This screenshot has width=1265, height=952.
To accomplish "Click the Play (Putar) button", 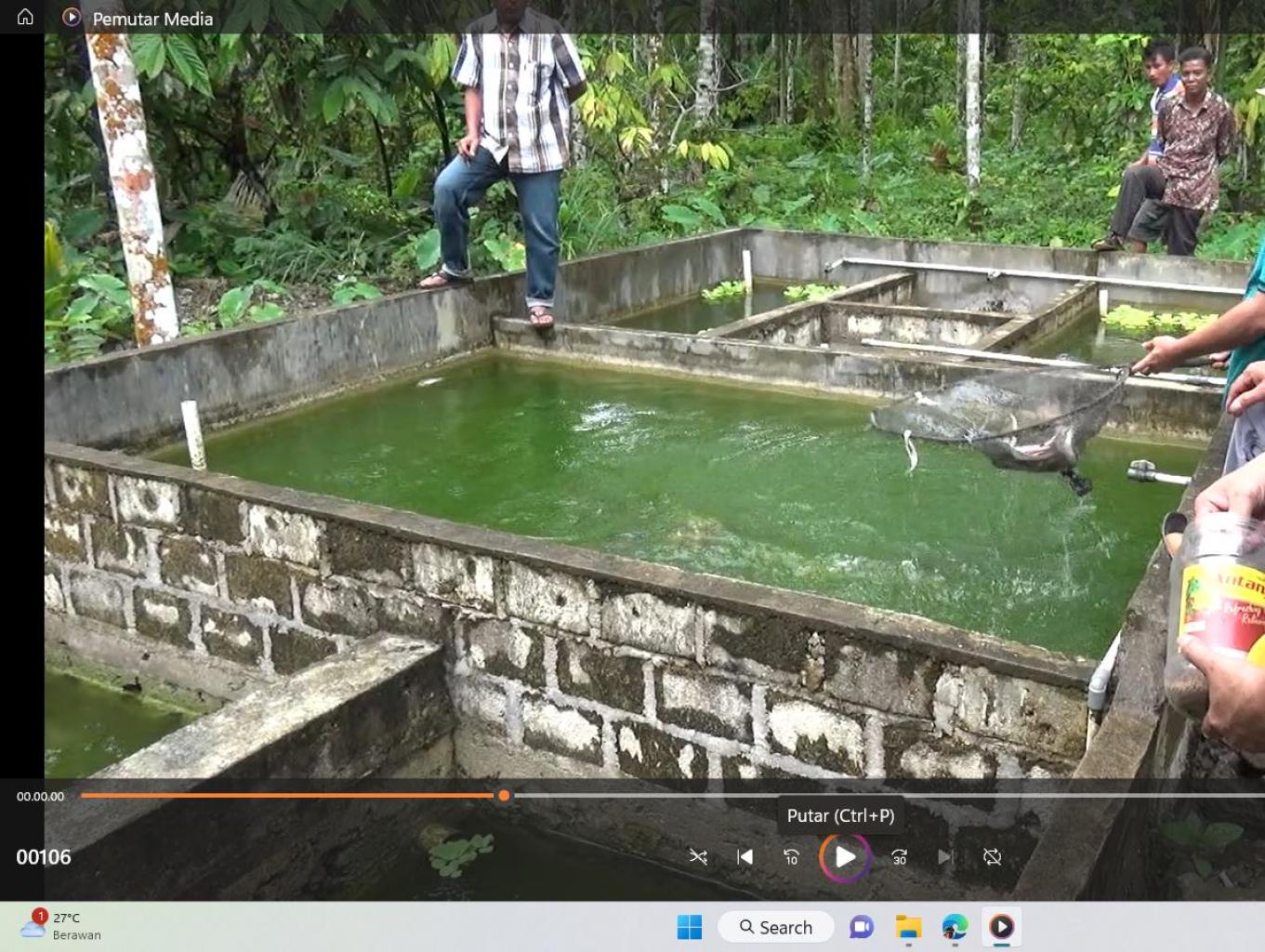I will [844, 856].
